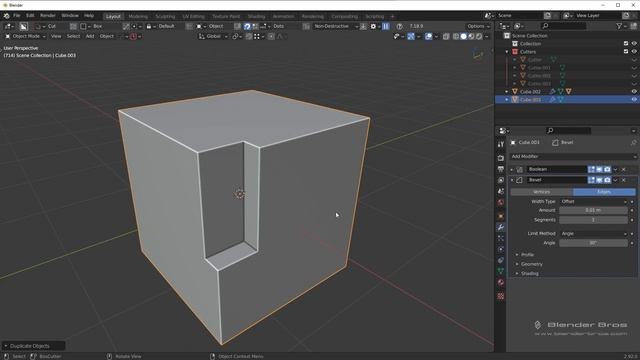Toggle X-ray view in viewport header
Screen dimensions: 640x360
446,36
